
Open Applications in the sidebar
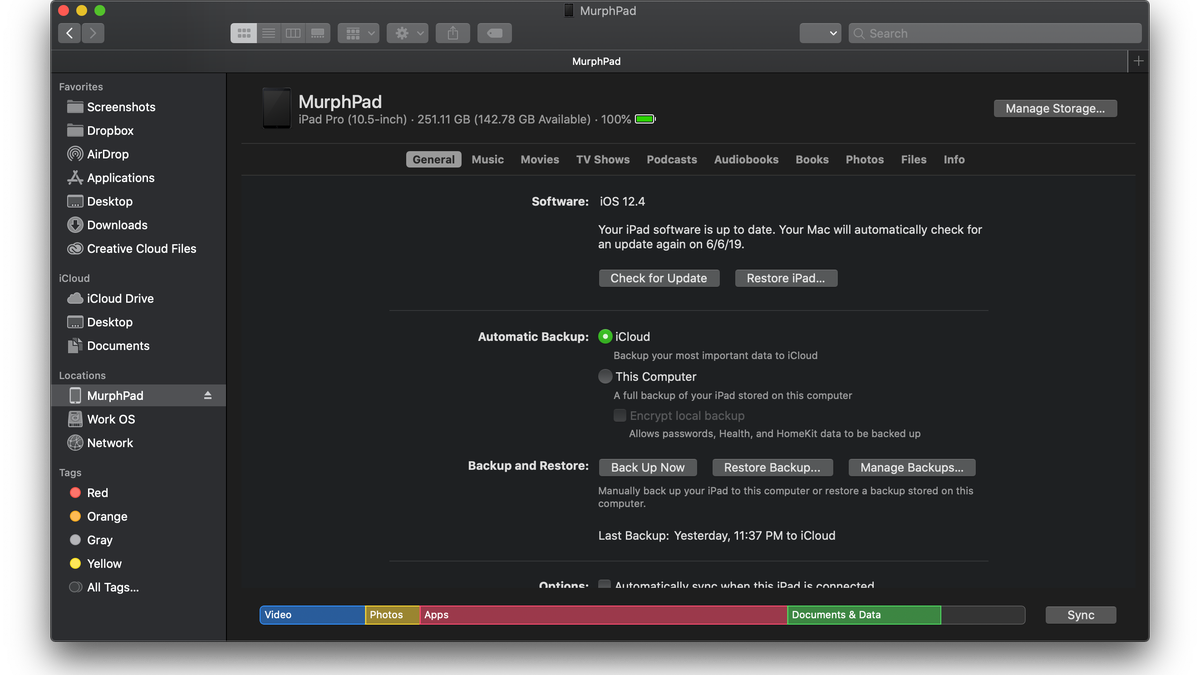138,178
